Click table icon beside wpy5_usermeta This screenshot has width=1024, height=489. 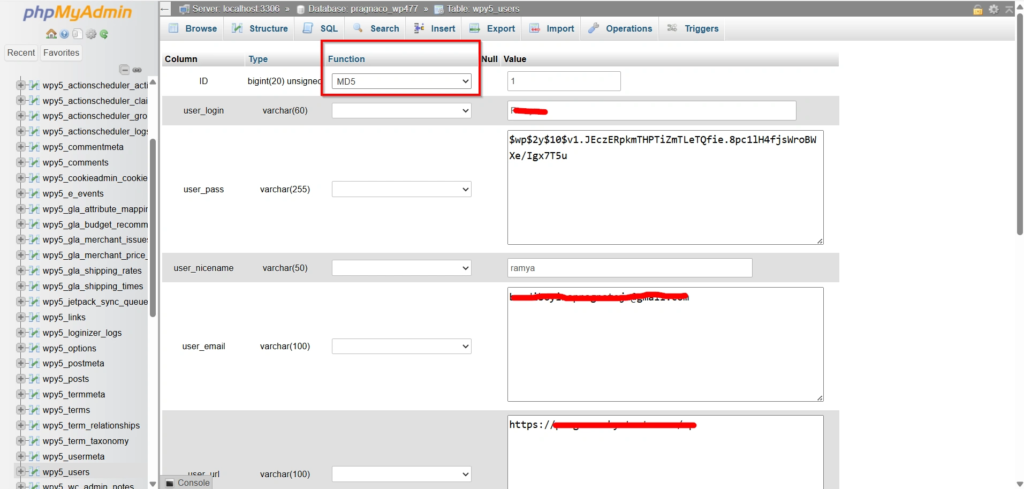35,456
